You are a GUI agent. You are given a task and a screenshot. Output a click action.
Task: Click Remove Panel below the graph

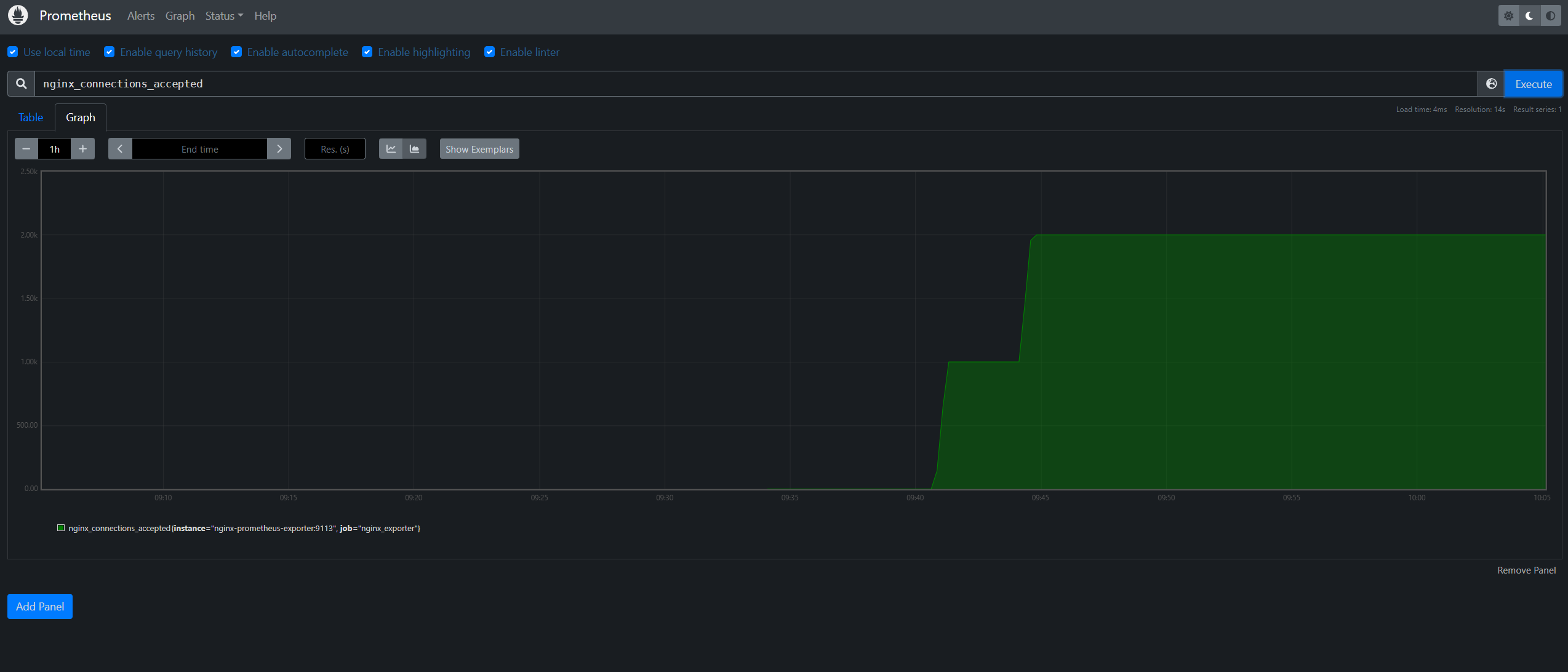[x=1526, y=570]
